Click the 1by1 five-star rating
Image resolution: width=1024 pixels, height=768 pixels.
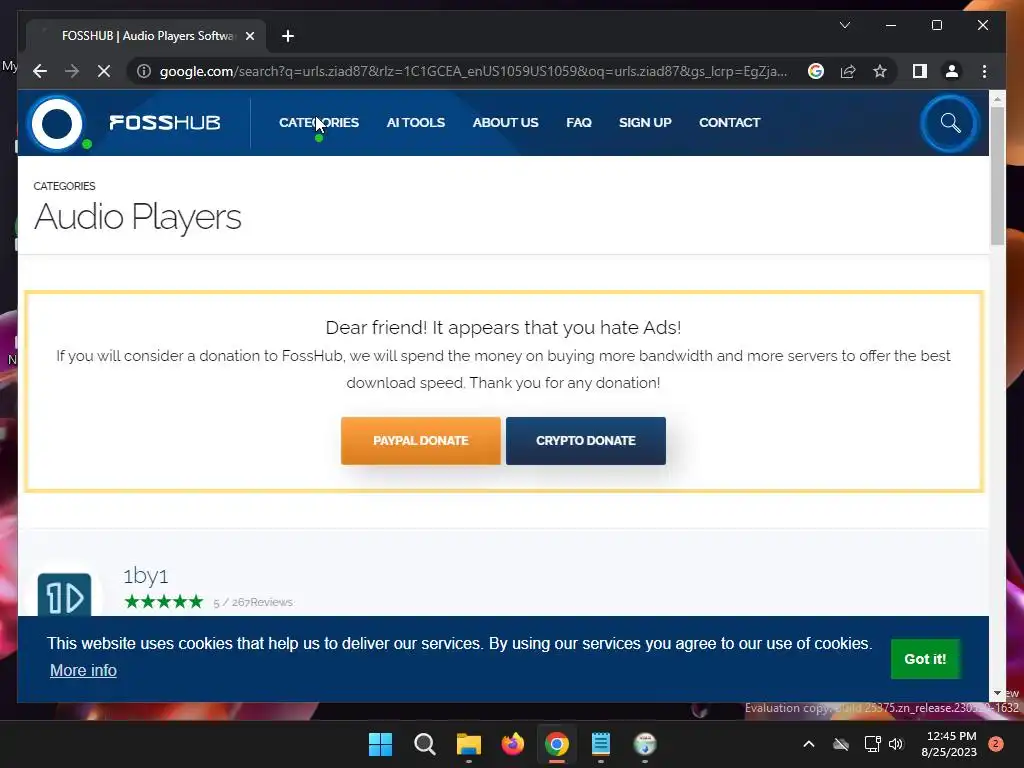point(164,601)
